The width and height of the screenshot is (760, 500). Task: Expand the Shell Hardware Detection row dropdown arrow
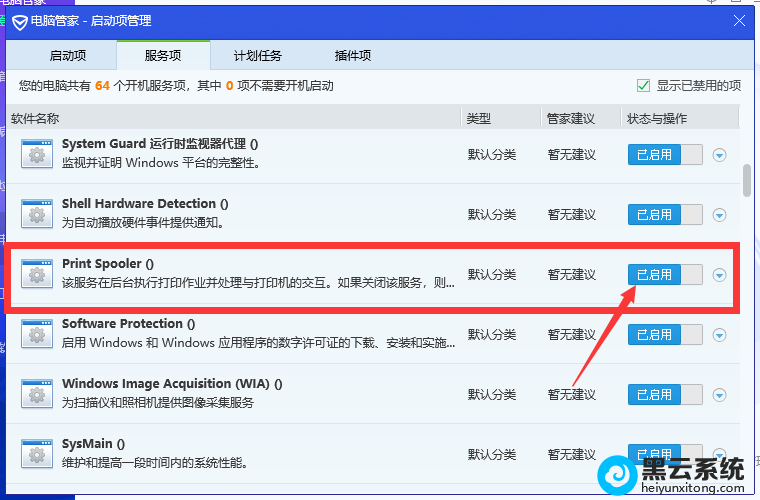(x=719, y=215)
